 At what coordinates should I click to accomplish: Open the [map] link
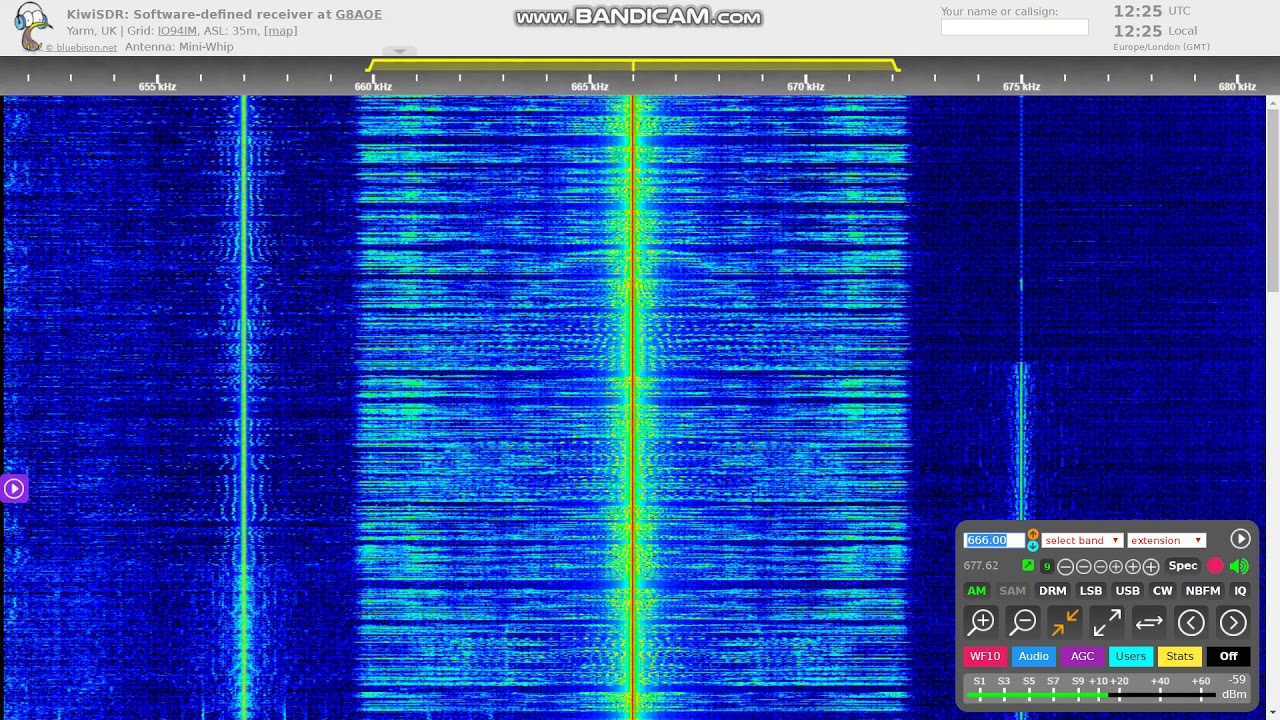click(x=280, y=31)
